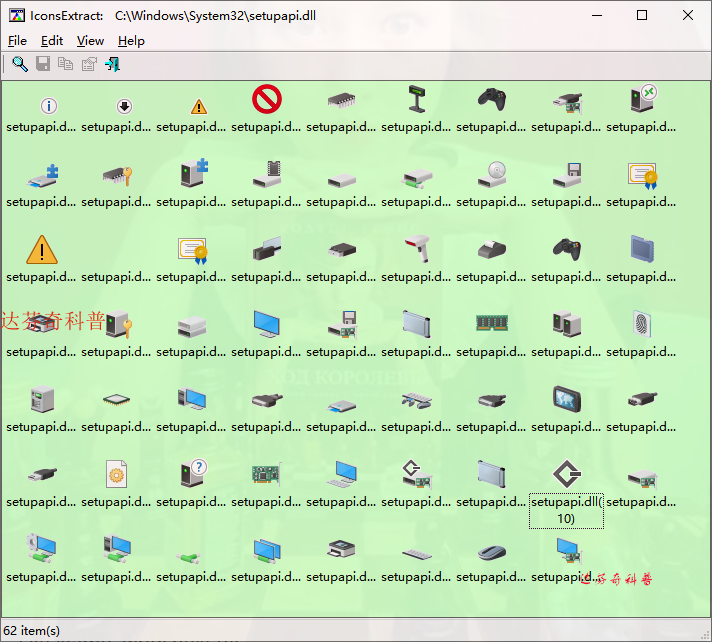Select the green RAM memory module icon

pyautogui.click(x=492, y=323)
